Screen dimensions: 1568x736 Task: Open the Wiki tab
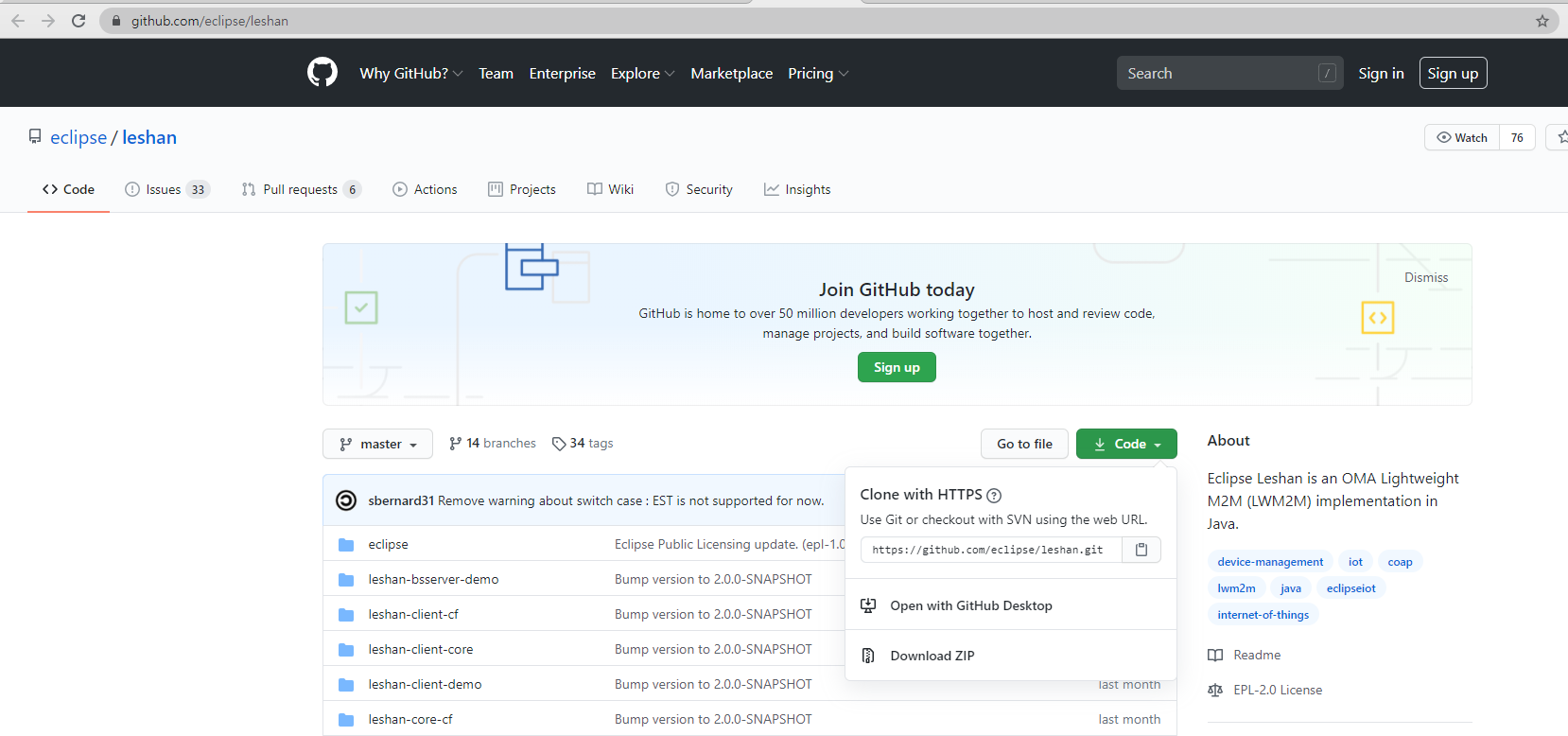(x=610, y=189)
